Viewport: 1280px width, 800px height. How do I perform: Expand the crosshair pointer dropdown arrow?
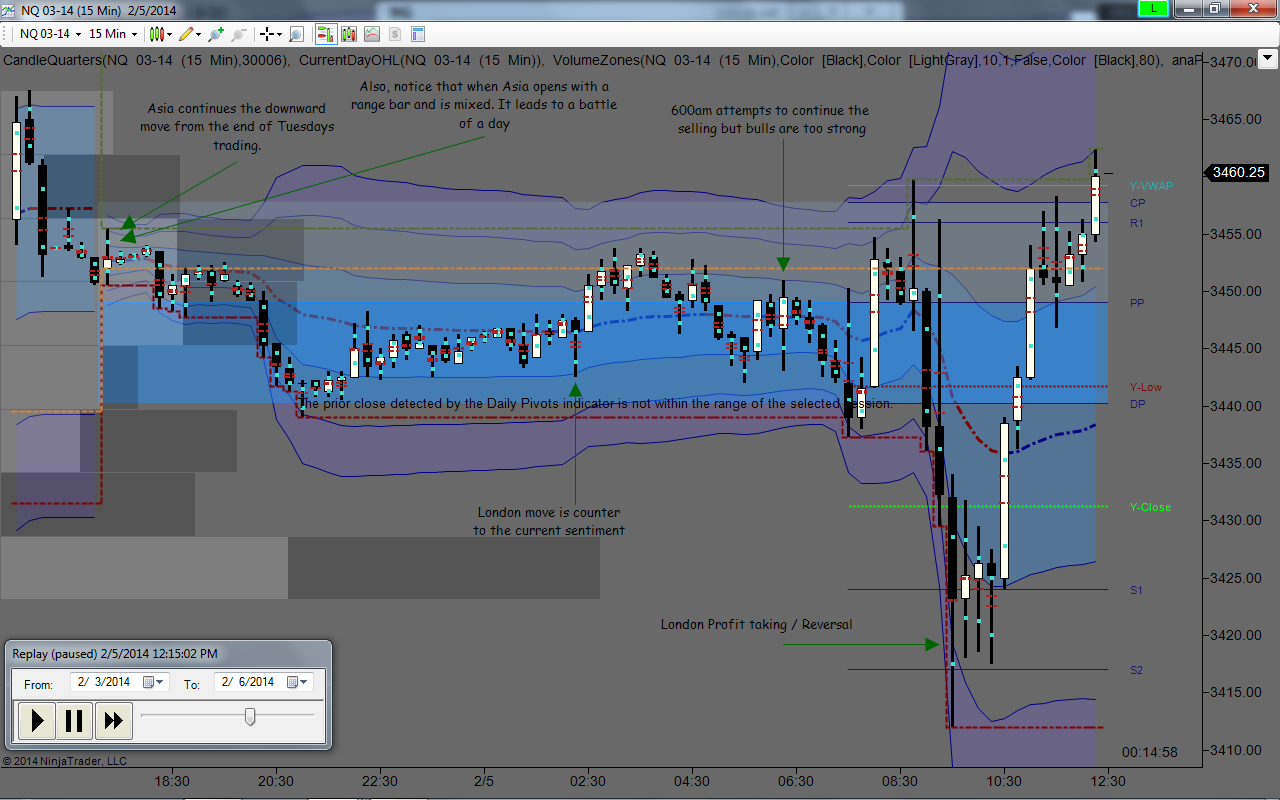tap(280, 34)
